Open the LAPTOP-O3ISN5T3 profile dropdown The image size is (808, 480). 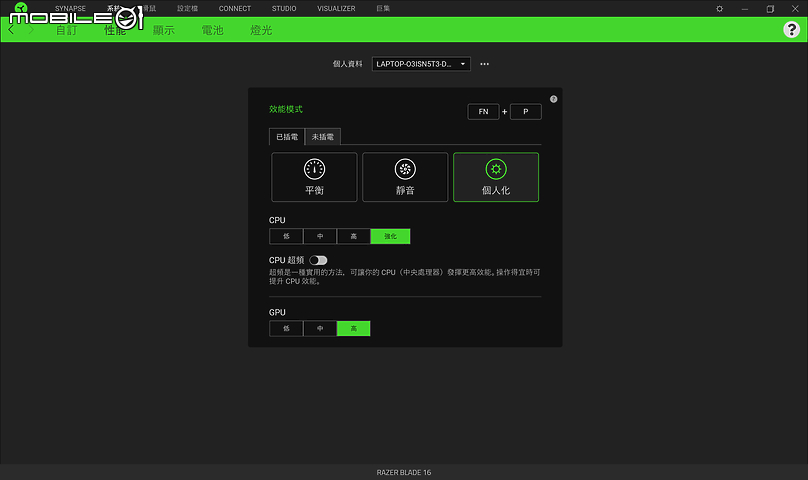(x=421, y=64)
